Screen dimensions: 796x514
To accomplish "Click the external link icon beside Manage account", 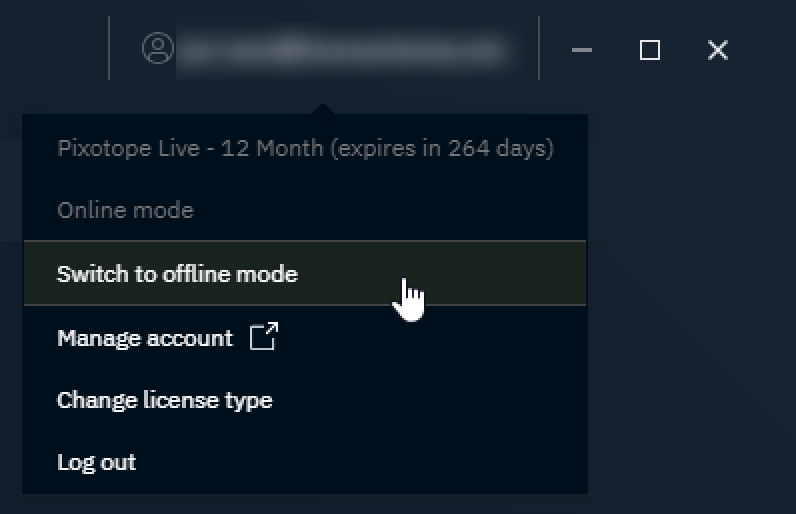I will pyautogui.click(x=263, y=338).
